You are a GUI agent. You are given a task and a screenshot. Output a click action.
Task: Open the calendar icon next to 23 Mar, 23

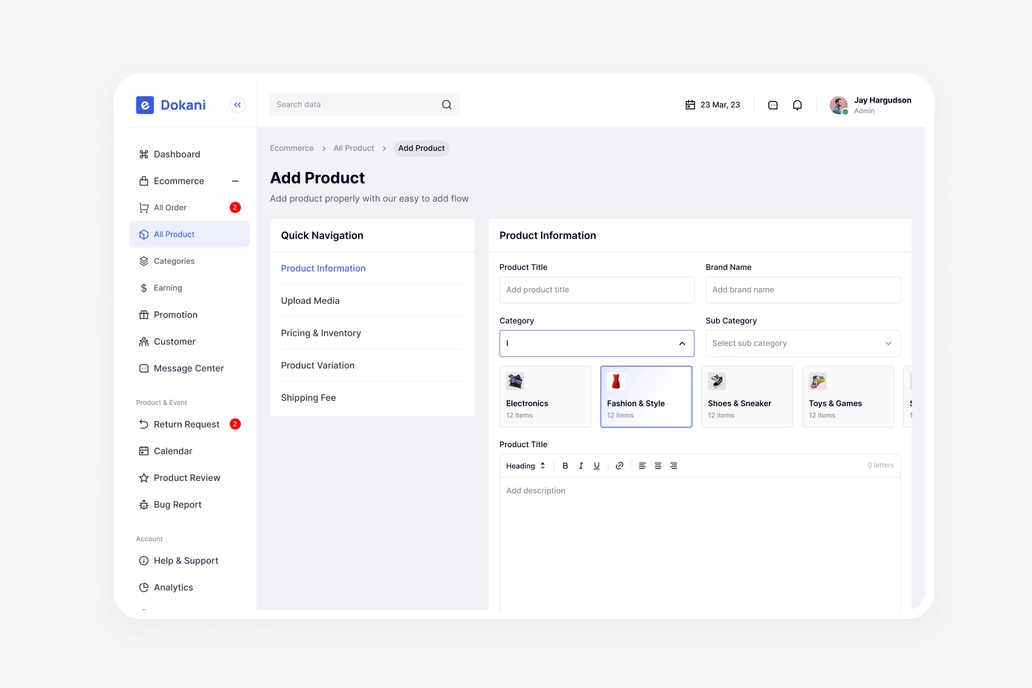coord(690,105)
